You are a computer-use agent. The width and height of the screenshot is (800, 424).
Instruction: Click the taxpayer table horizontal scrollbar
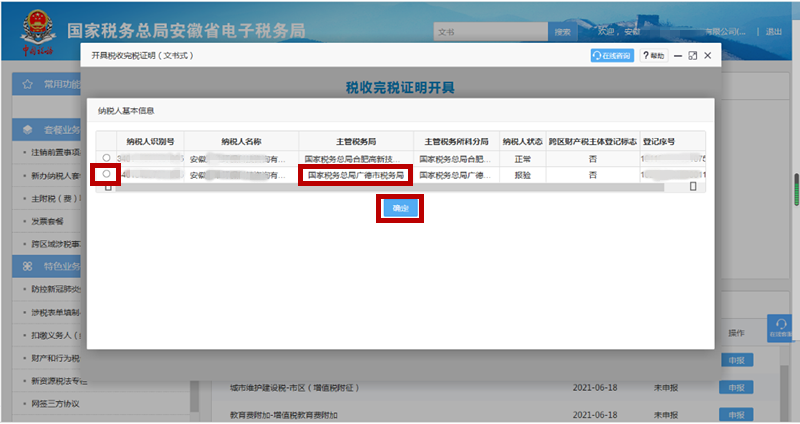click(x=388, y=187)
